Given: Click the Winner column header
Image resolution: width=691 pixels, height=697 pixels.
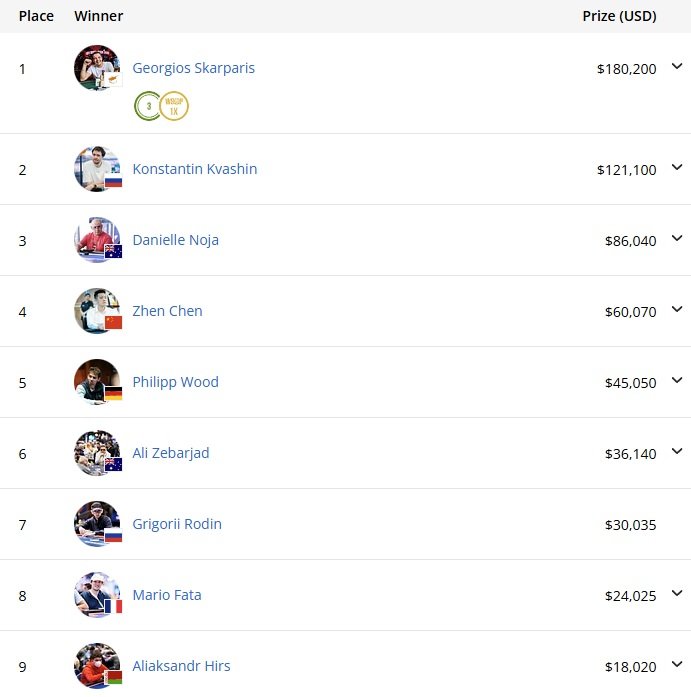Looking at the screenshot, I should pyautogui.click(x=99, y=16).
